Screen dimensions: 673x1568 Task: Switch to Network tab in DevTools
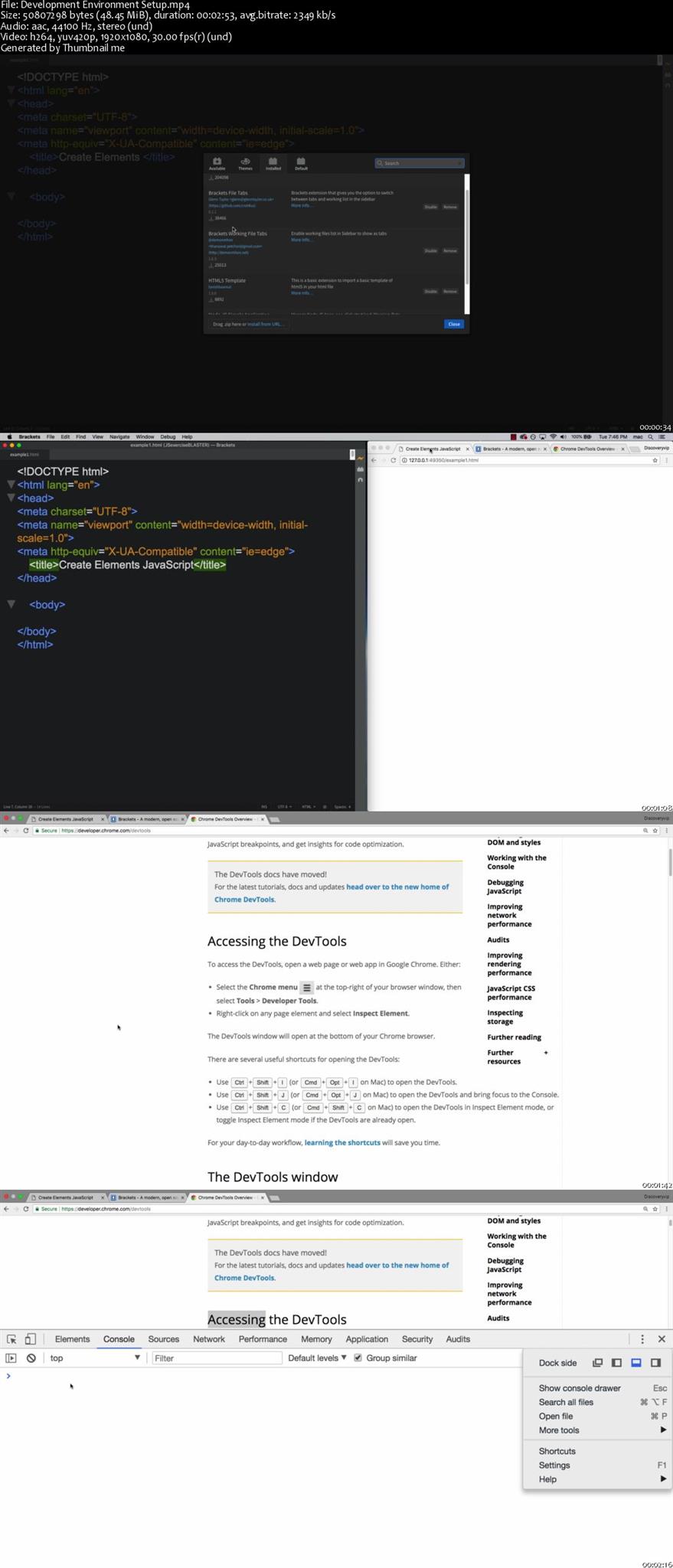tap(209, 1339)
